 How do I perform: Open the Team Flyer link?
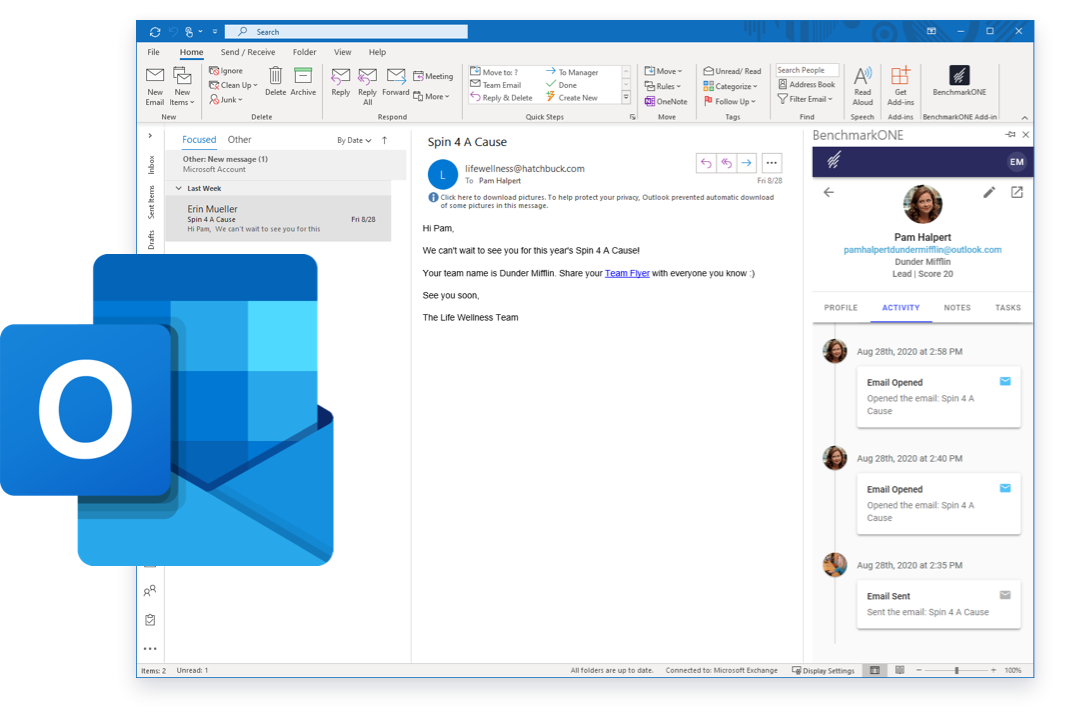click(x=627, y=273)
